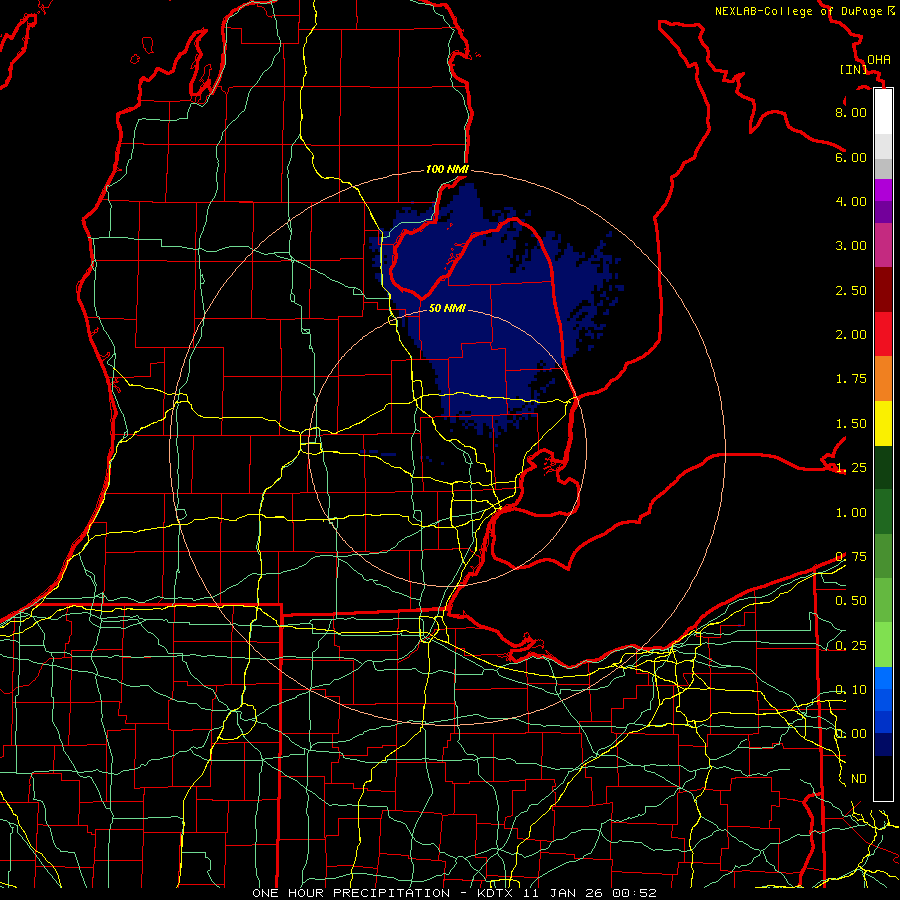Image resolution: width=900 pixels, height=900 pixels.
Task: Click the 1.50 legend value
Action: click(851, 424)
